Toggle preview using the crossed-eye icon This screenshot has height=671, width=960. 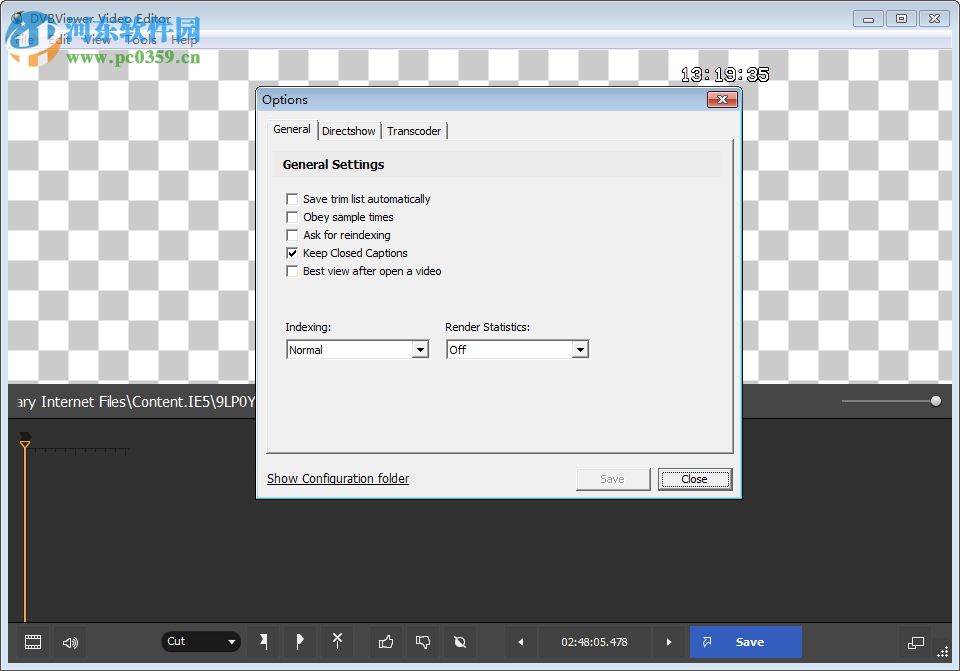458,642
